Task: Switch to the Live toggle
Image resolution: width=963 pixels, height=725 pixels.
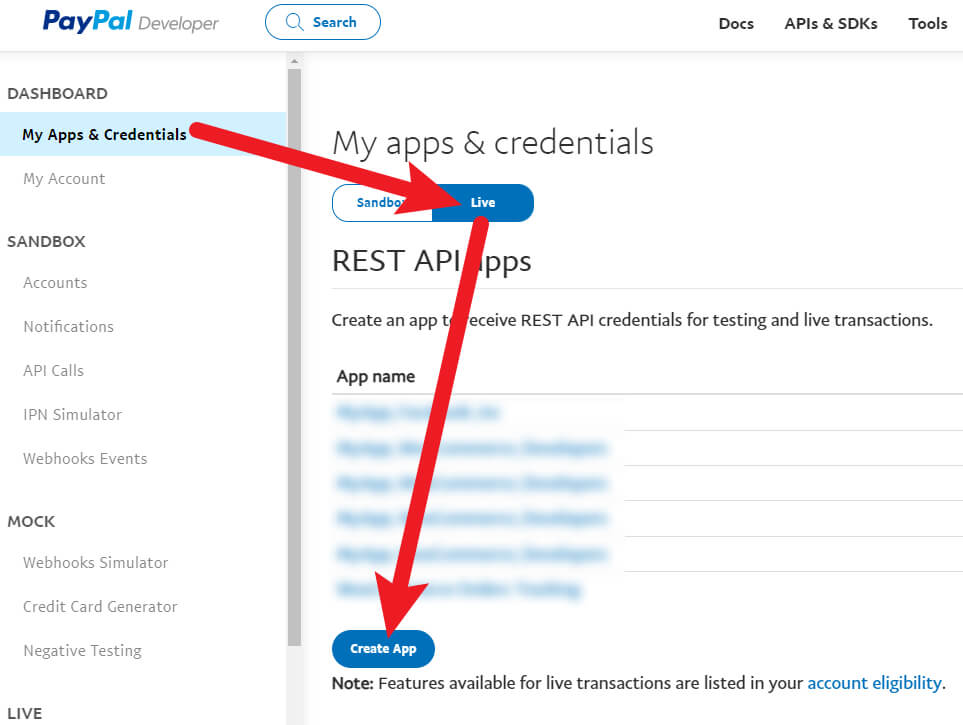Action: 483,203
